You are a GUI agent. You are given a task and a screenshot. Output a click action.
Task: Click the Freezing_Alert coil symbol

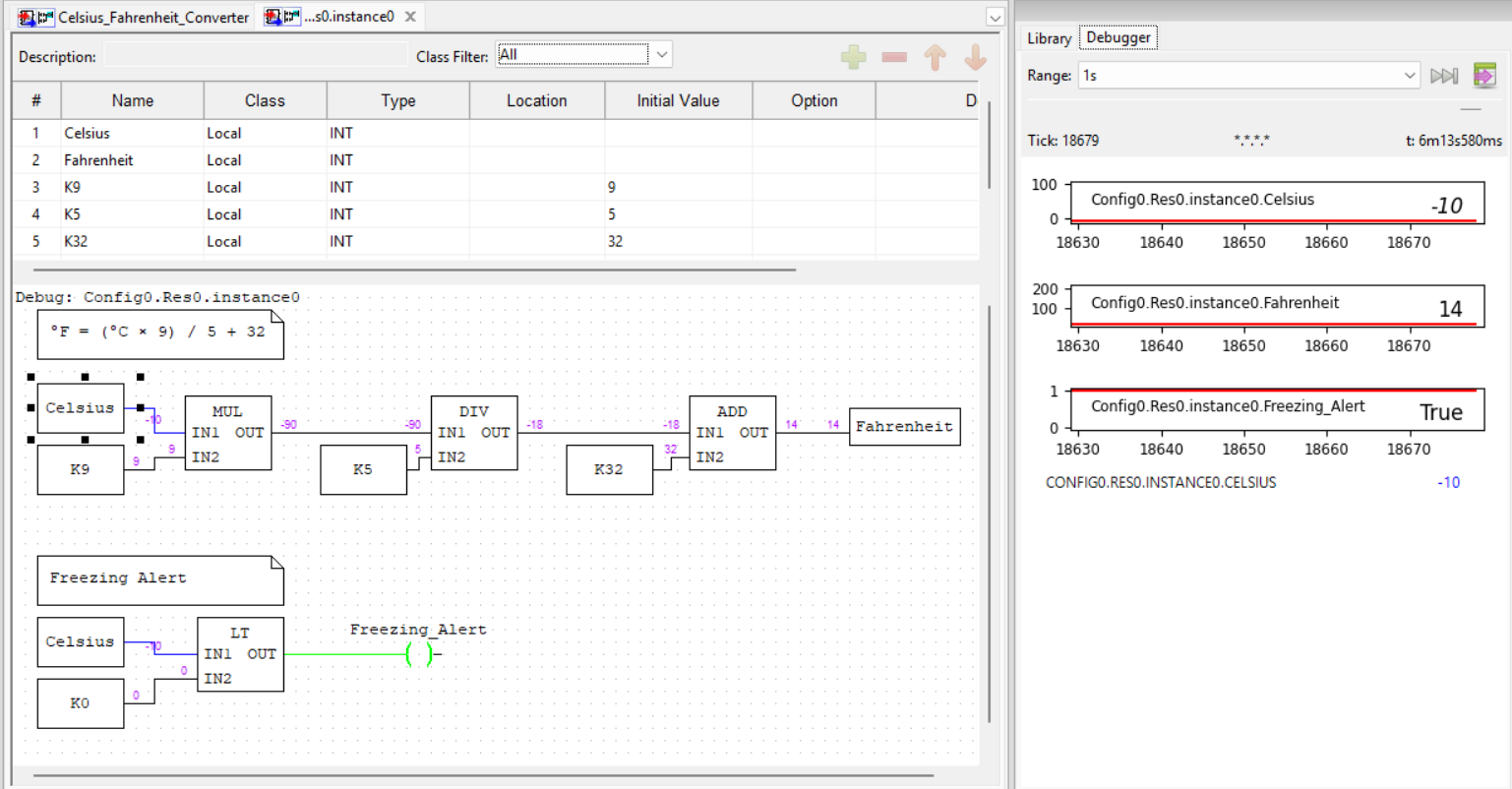419,654
